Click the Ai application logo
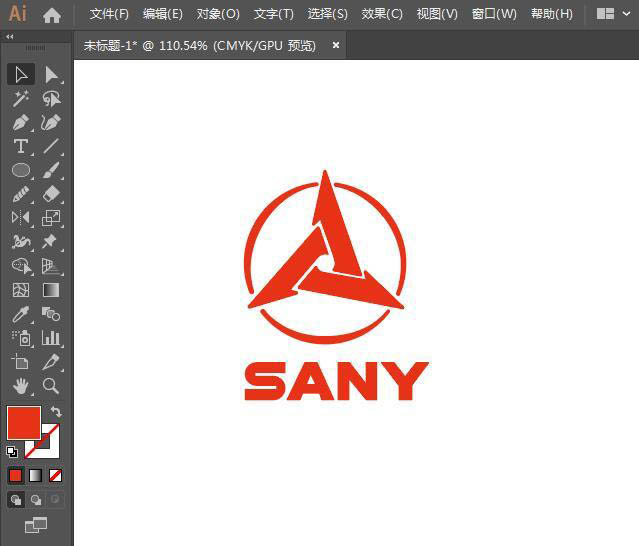639x546 pixels. point(18,13)
